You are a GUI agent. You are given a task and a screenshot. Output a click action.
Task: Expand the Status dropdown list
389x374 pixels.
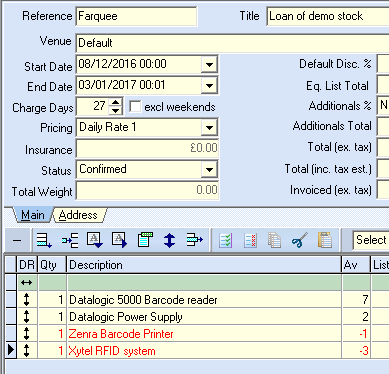pyautogui.click(x=209, y=169)
